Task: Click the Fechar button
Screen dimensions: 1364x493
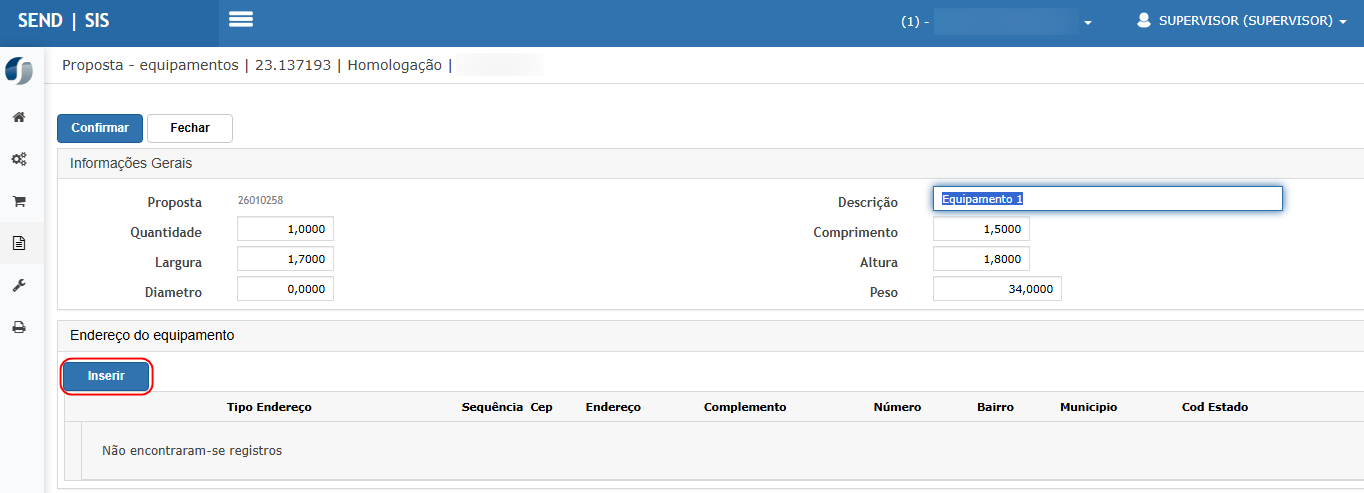Action: [x=190, y=128]
